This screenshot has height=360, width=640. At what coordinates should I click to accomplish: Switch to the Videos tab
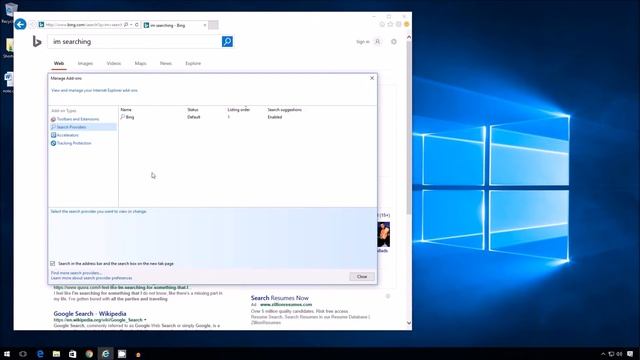(114, 63)
